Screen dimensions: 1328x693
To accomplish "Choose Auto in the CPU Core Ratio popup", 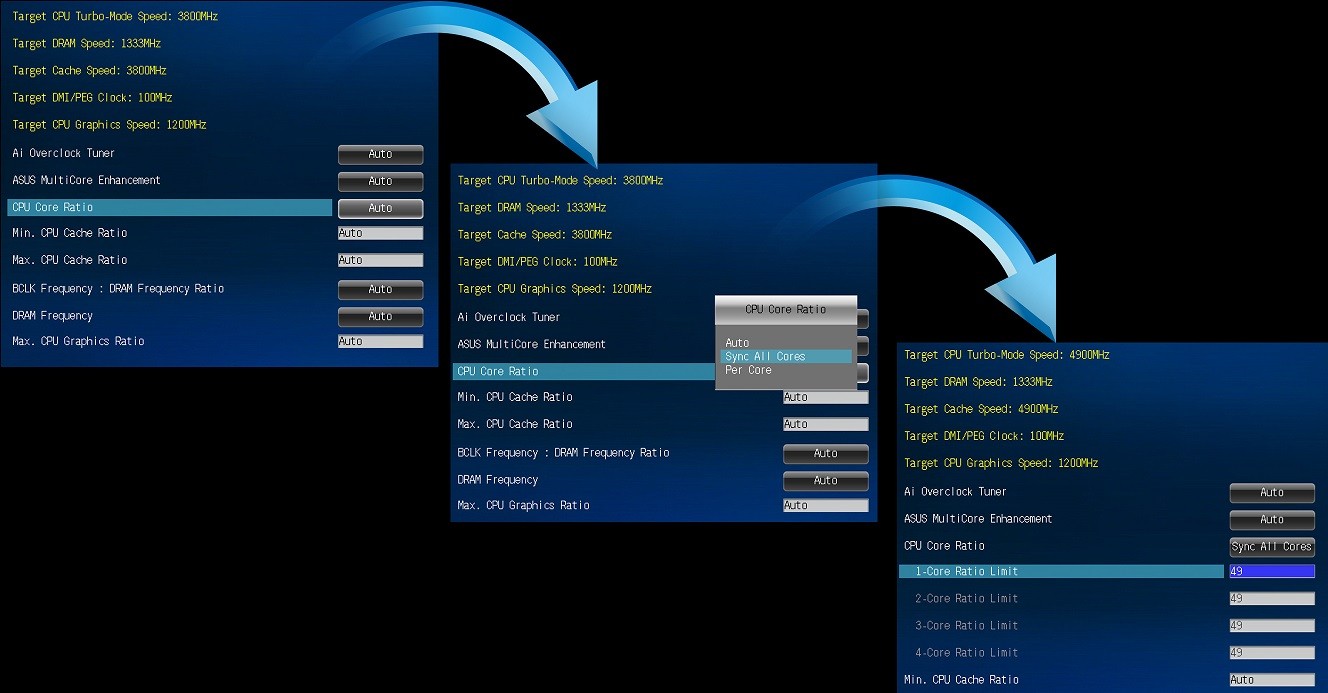I will (x=737, y=343).
